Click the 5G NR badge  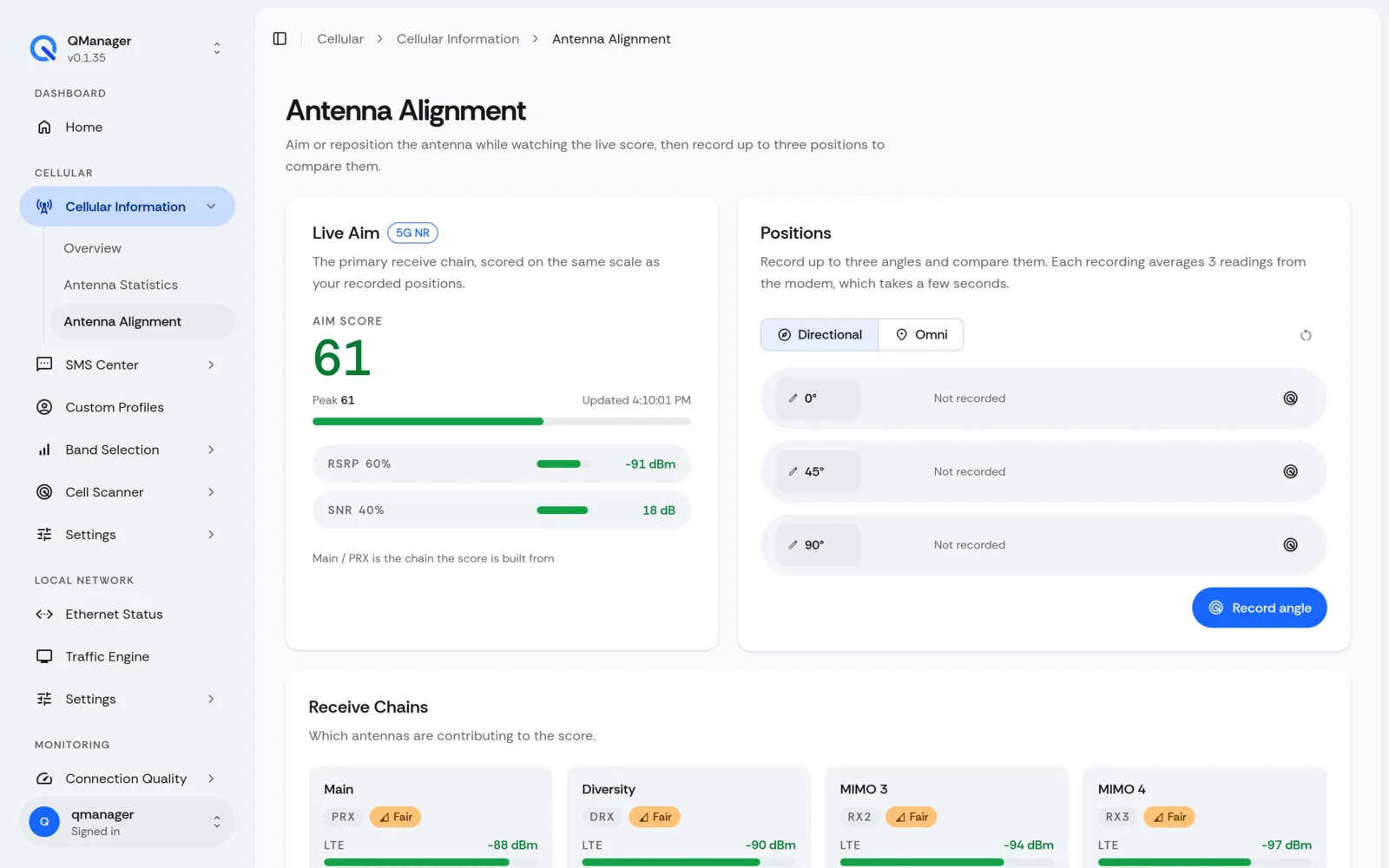pos(412,233)
